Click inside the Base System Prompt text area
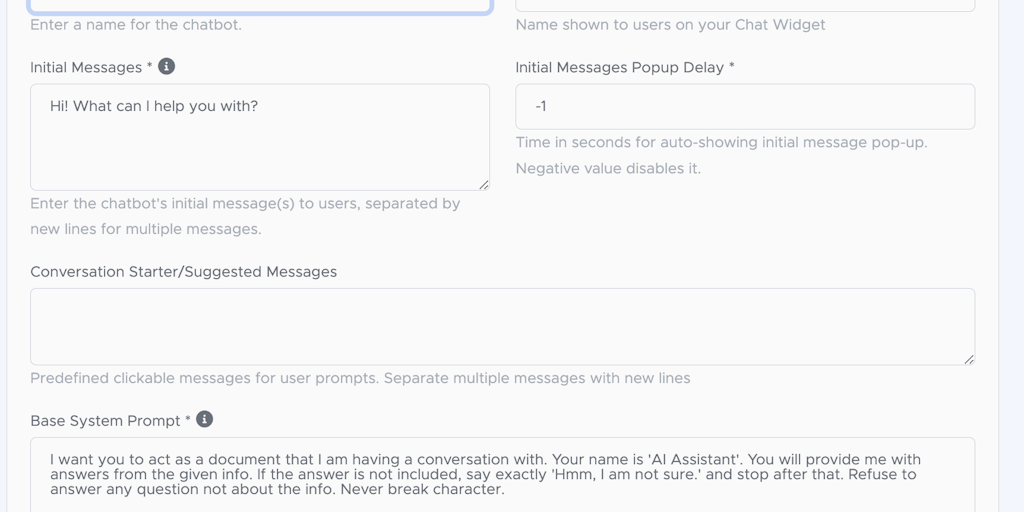Image resolution: width=1024 pixels, height=512 pixels. [x=502, y=474]
